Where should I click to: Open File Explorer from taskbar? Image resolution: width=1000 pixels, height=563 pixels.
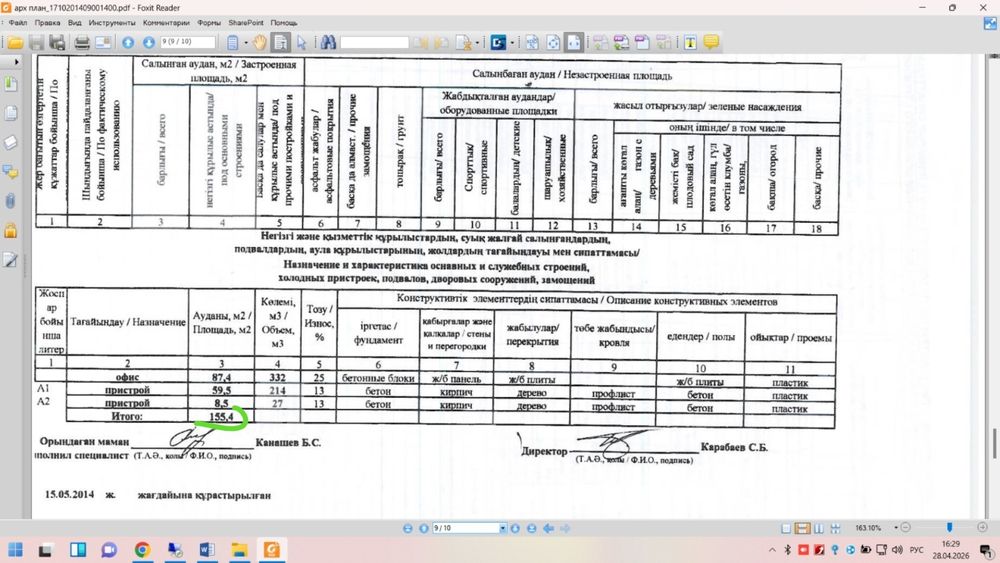(x=240, y=550)
